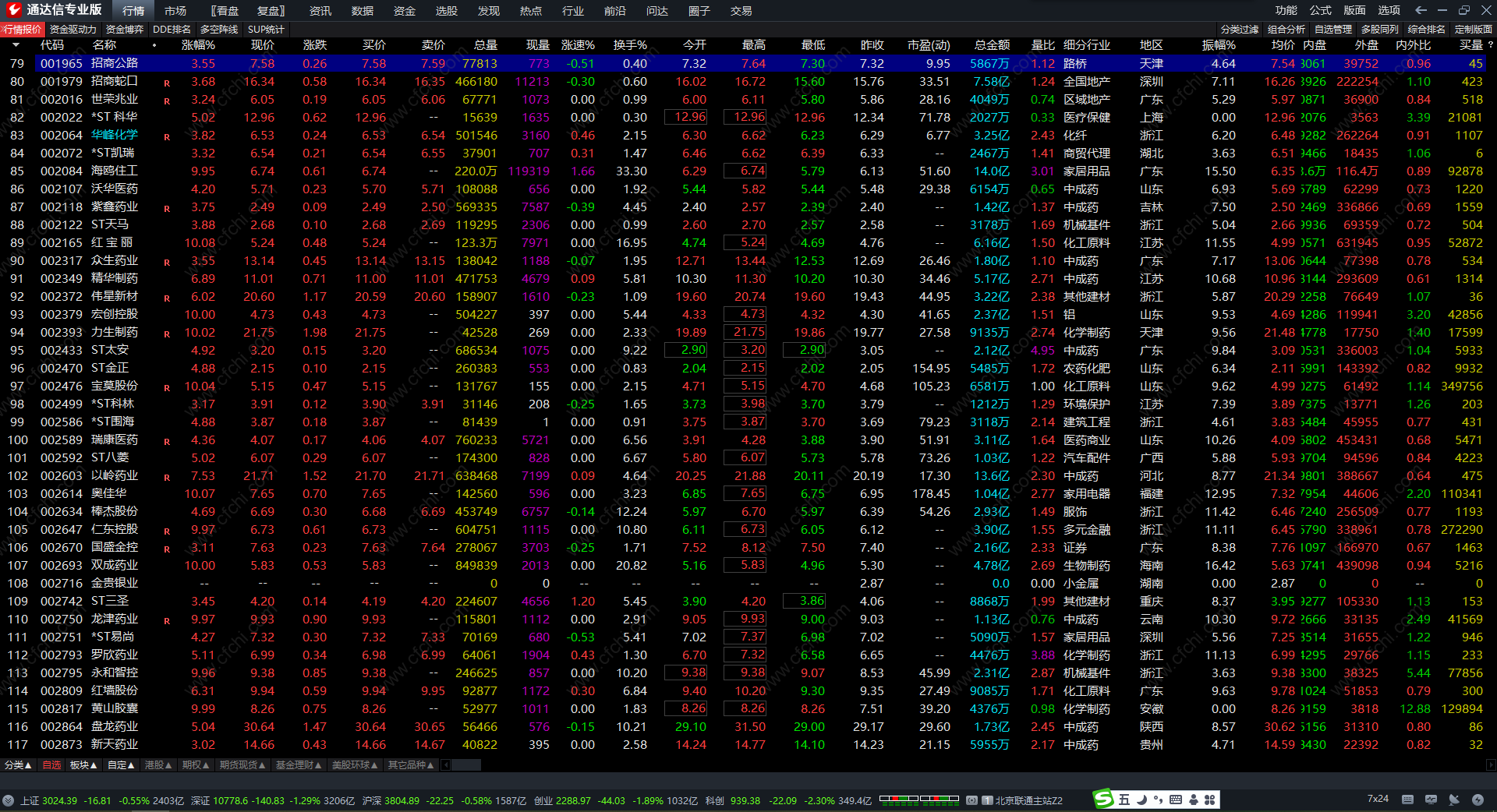Click the 多股同列 button
The width and height of the screenshot is (1497, 812).
tap(1380, 30)
